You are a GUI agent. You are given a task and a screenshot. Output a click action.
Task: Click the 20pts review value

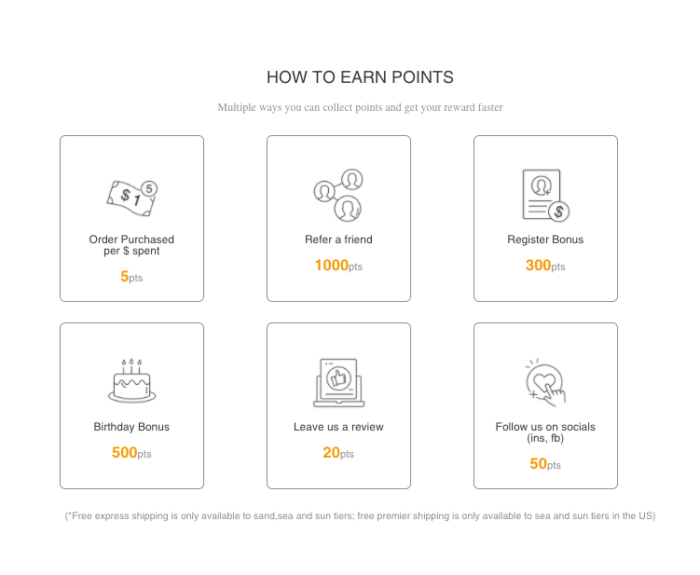point(338,453)
